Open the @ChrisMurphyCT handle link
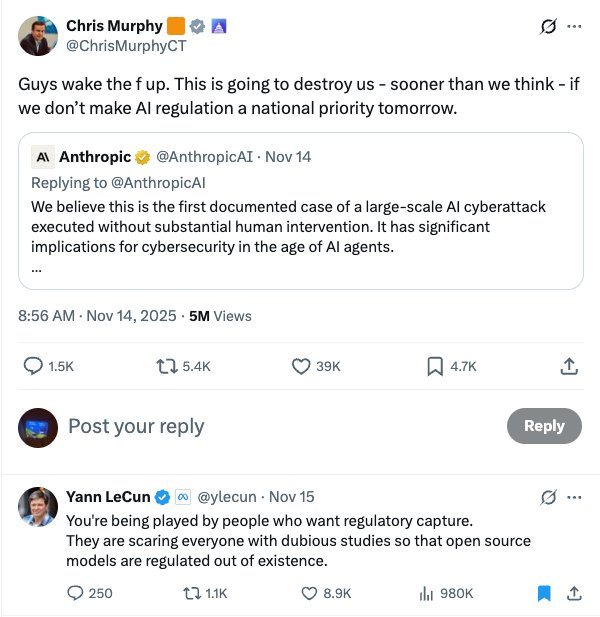Image resolution: width=600 pixels, height=617 pixels. coord(126,45)
